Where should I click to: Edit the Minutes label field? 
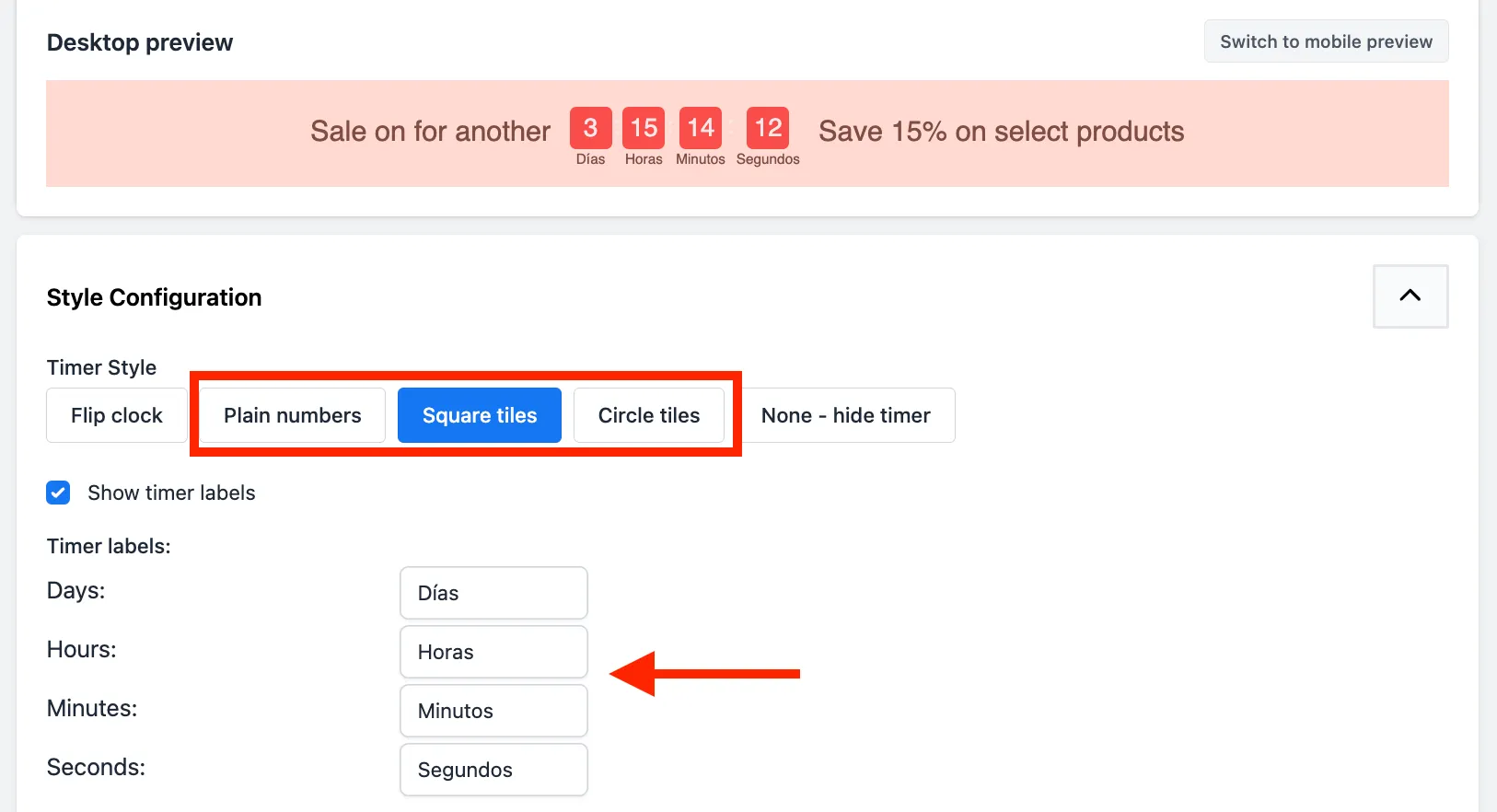point(493,711)
